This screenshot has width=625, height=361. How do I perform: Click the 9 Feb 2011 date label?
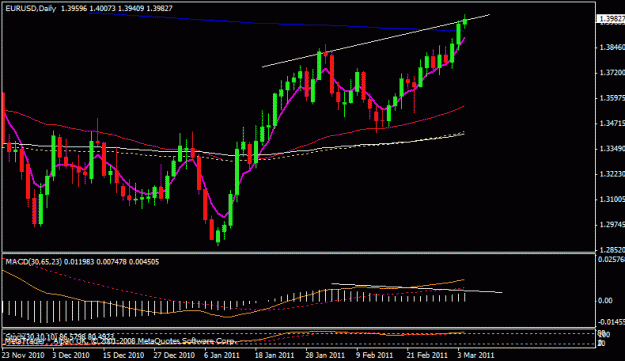374,355
